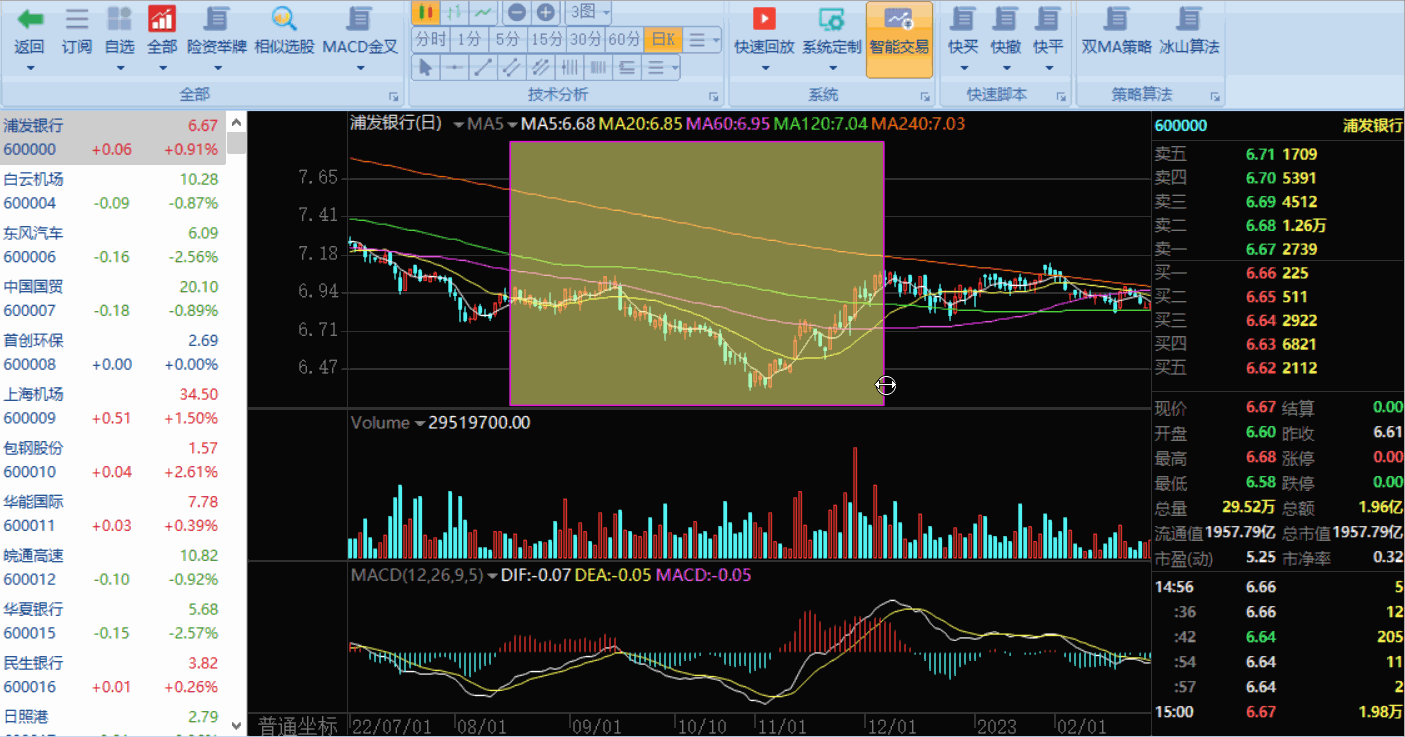Click the green 返回 back arrow icon
1405x737 pixels.
coord(30,18)
